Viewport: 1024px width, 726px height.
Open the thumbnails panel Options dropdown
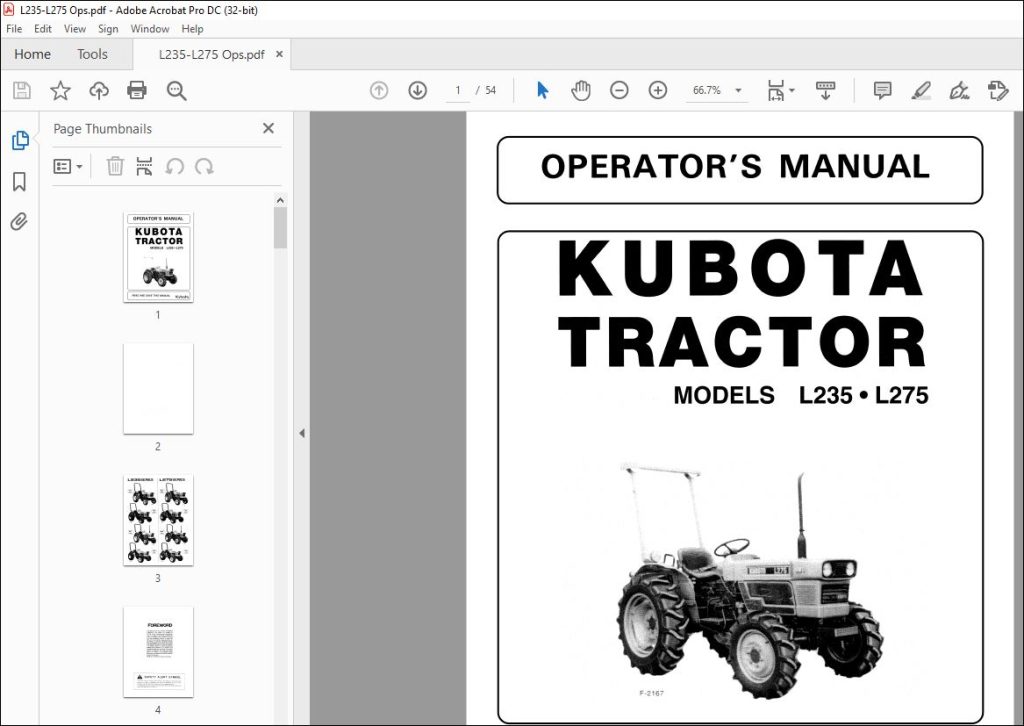(67, 166)
